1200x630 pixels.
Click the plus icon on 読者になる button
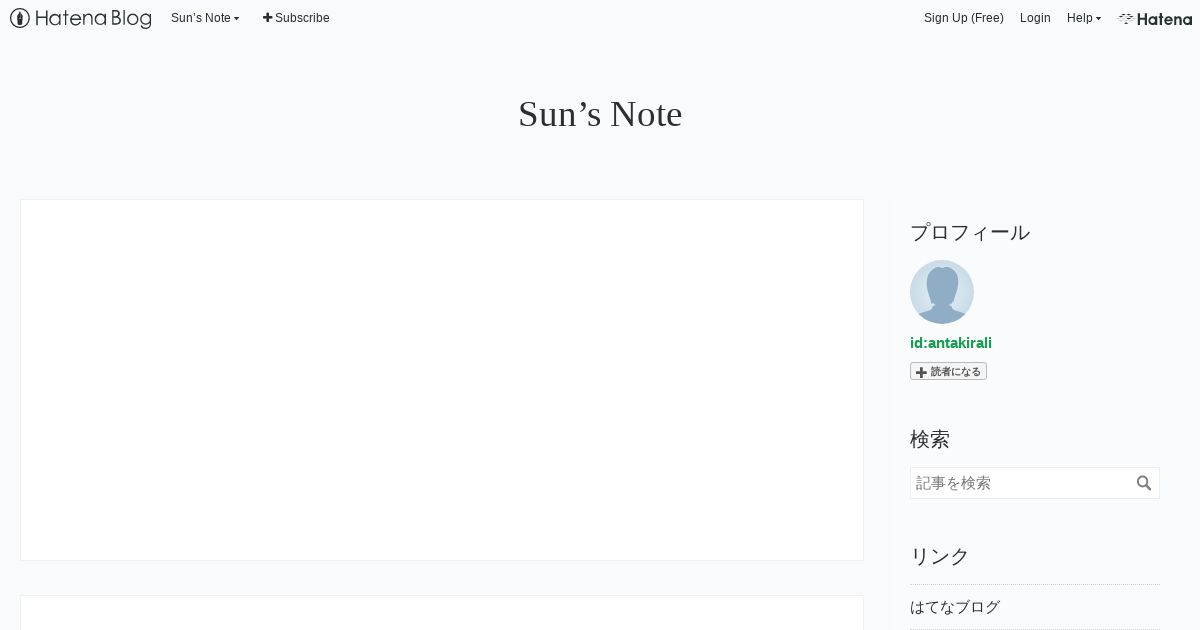921,372
